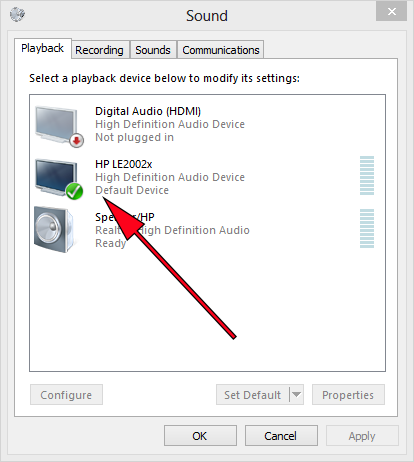Click the Set Default button
This screenshot has height=462, width=414.
coord(253,395)
